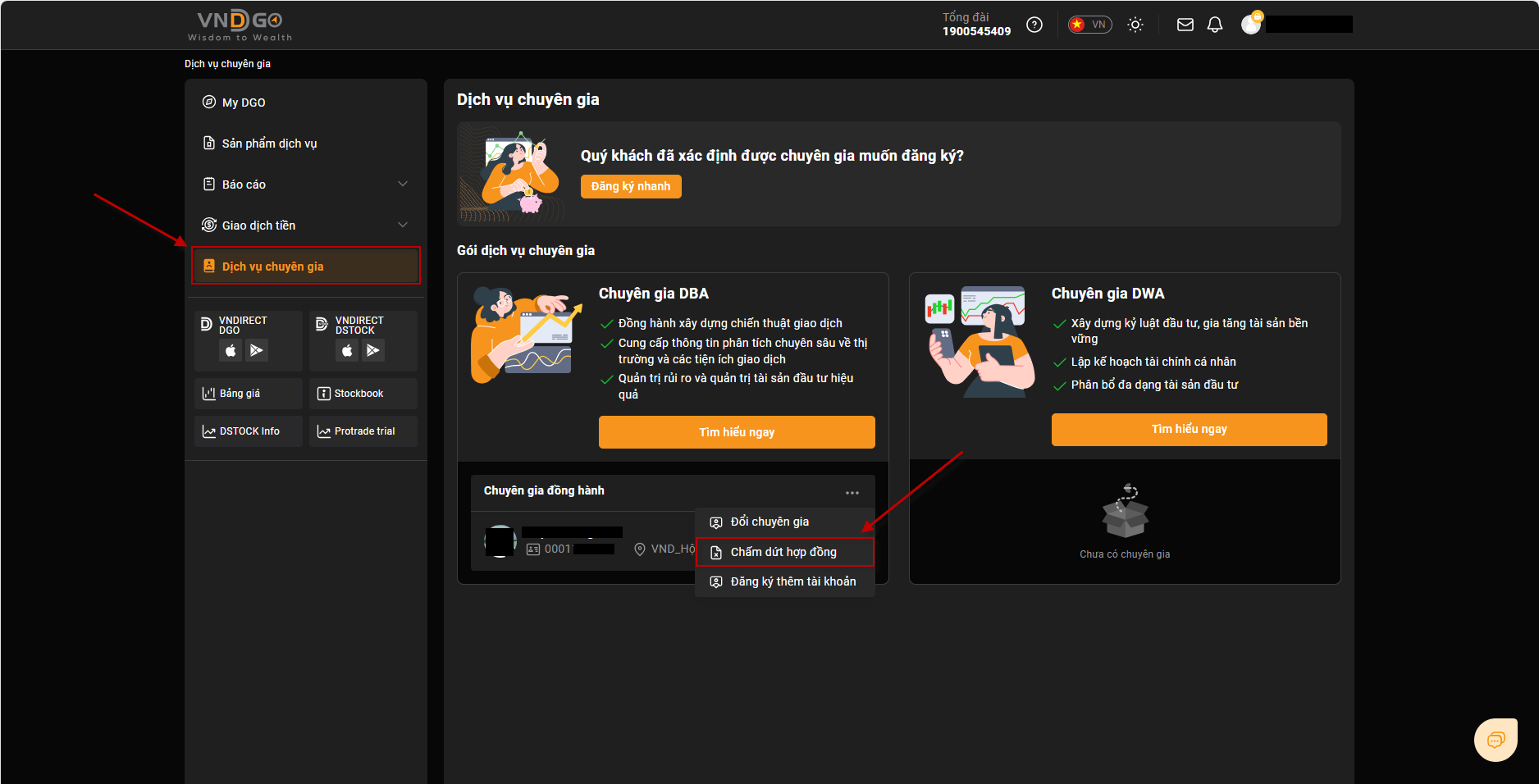Select Báo cáo in the sidebar

305,185
